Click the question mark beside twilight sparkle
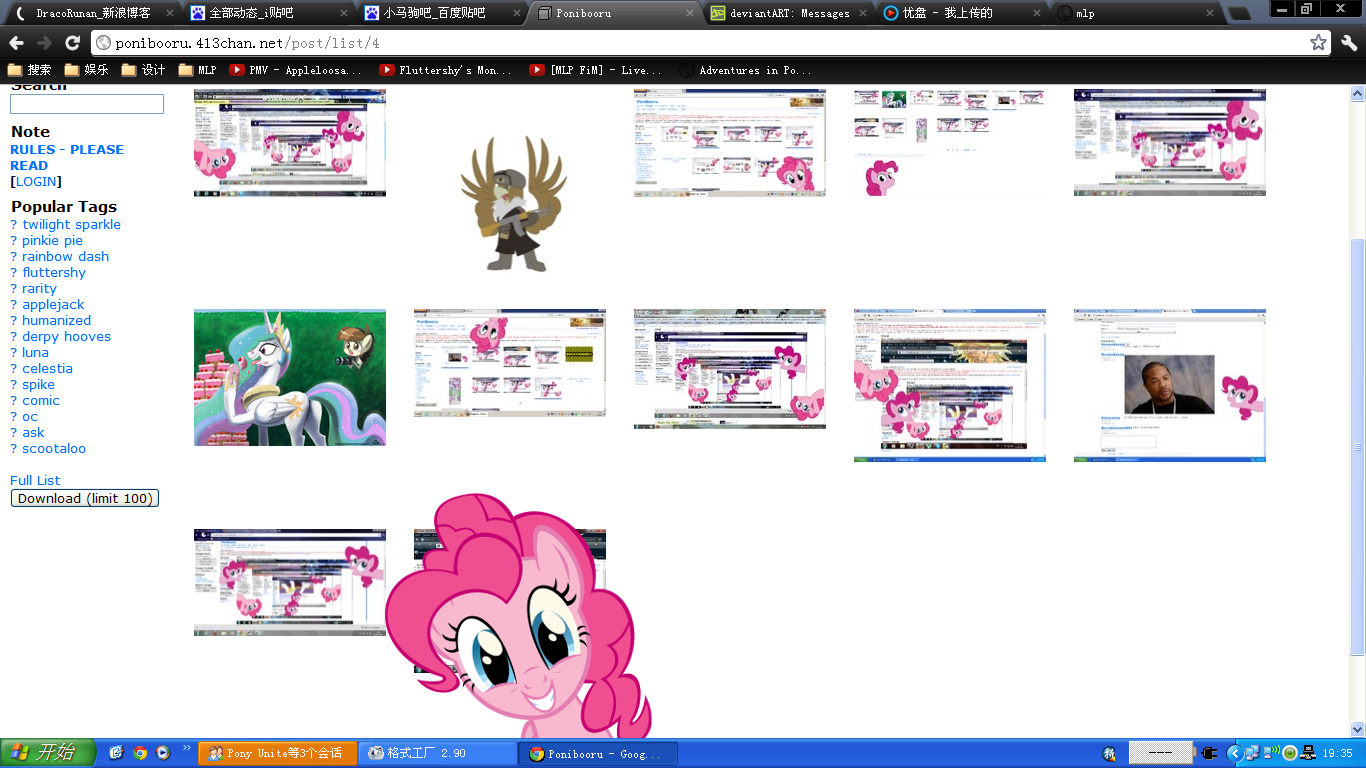This screenshot has height=768, width=1366. [x=14, y=224]
